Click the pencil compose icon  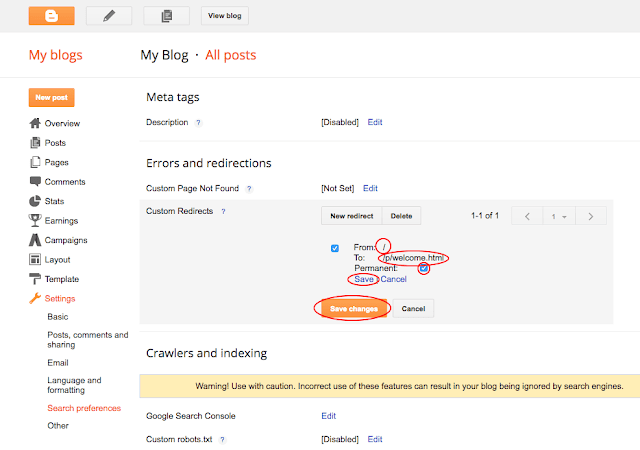pos(109,15)
